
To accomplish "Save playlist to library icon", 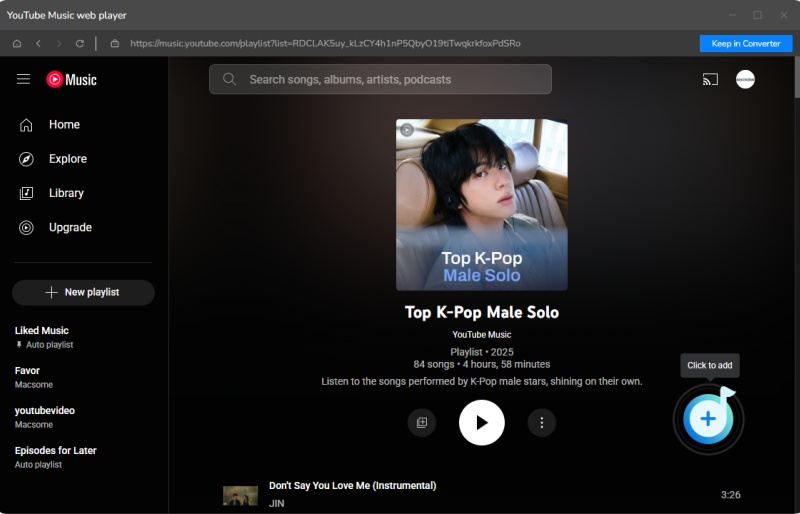I will click(x=422, y=423).
